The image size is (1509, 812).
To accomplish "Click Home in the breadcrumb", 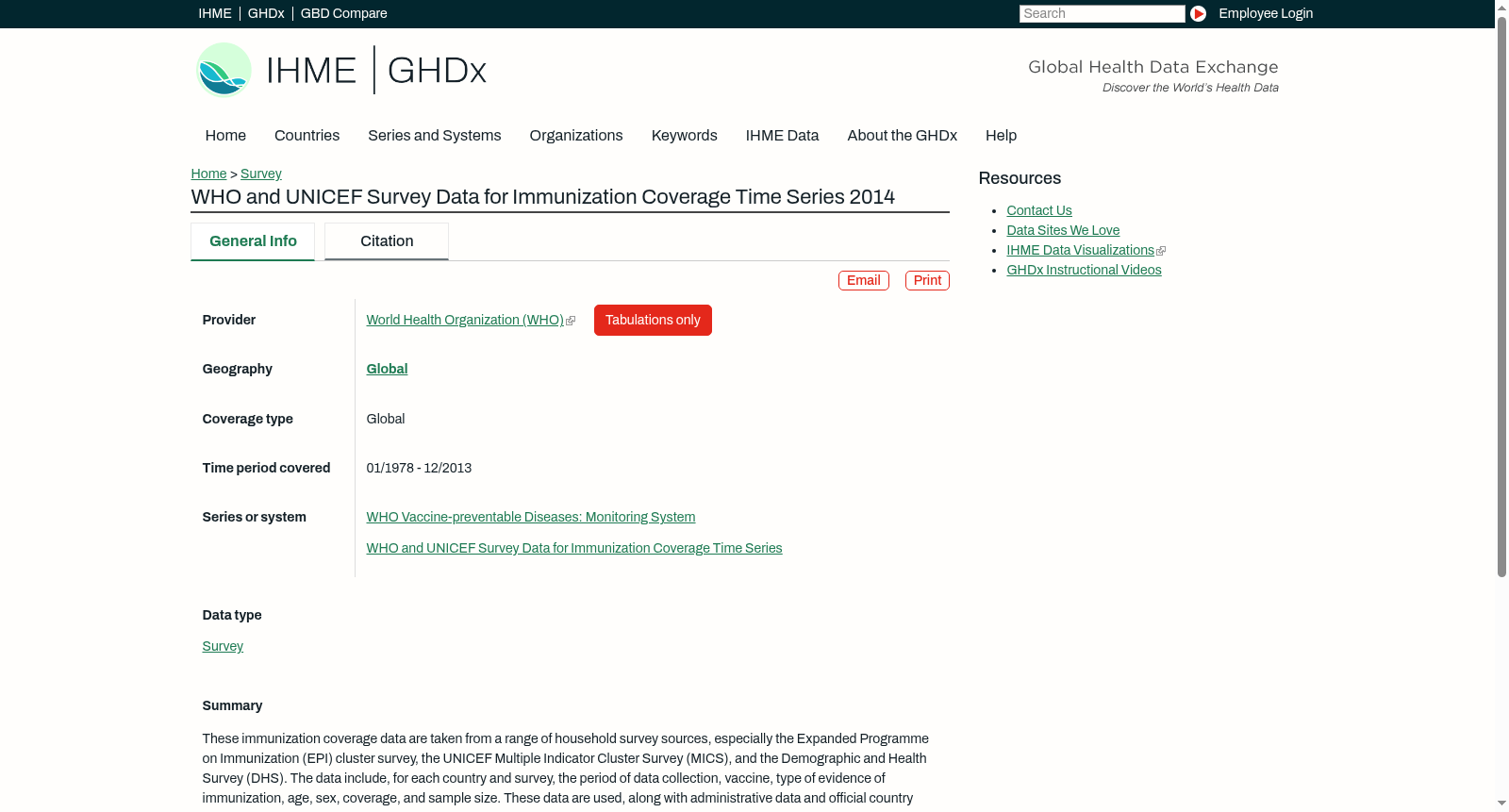I will tap(208, 174).
